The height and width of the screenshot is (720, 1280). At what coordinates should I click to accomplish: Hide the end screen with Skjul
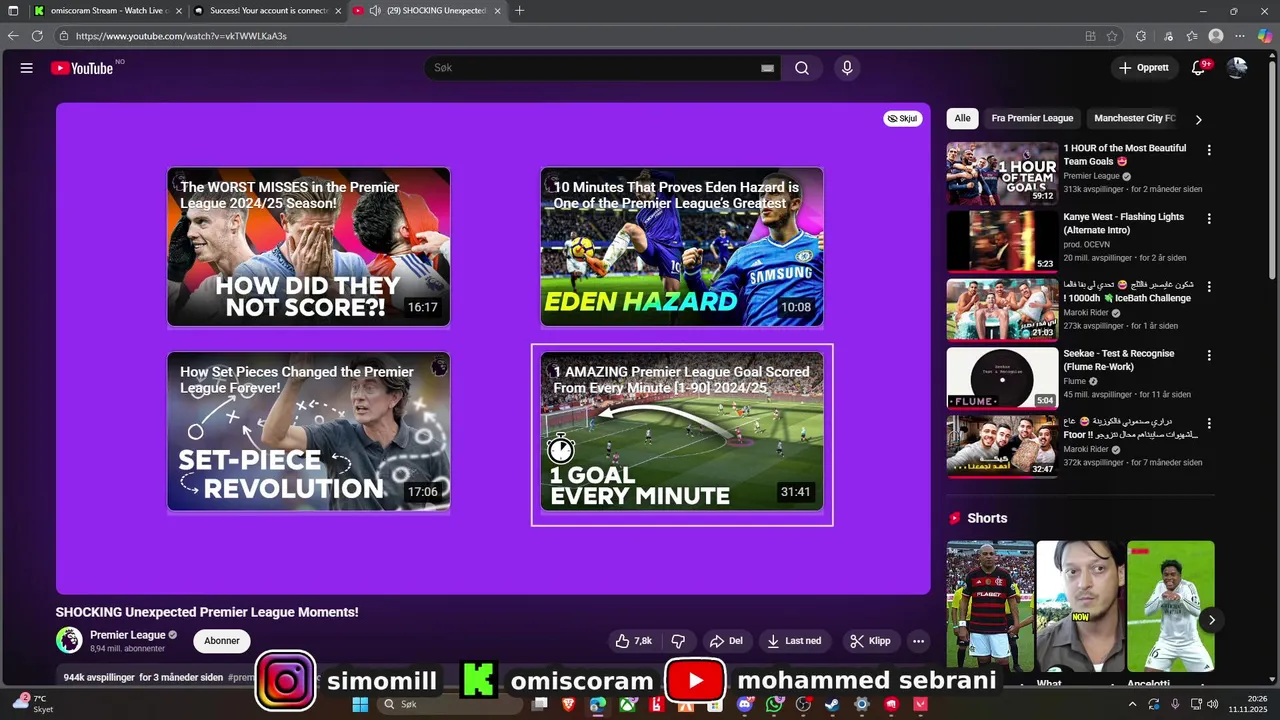903,118
